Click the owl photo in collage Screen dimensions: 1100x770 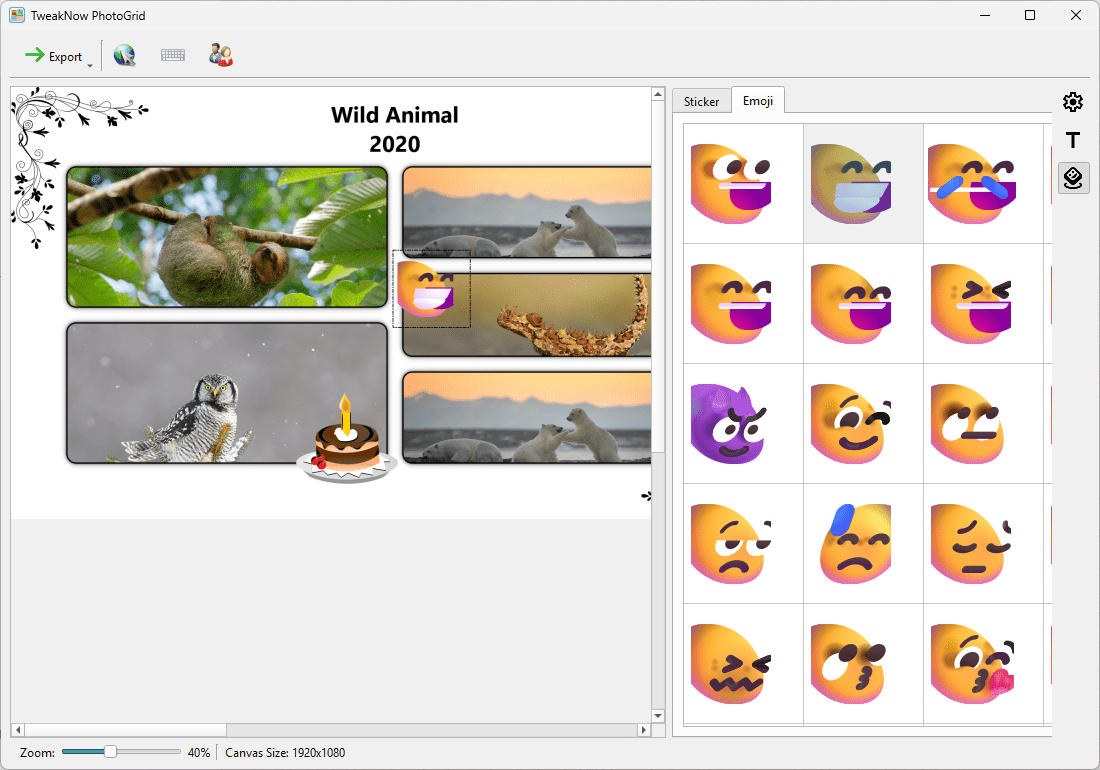click(227, 393)
